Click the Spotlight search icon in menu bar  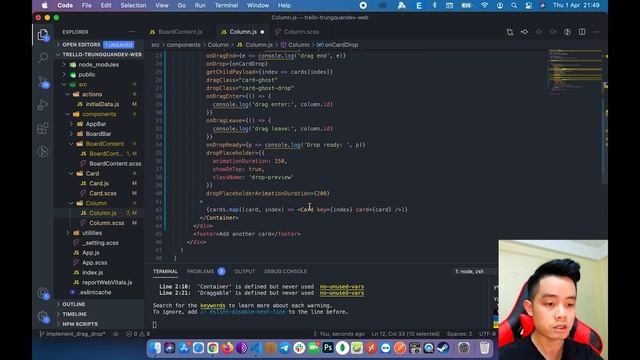(x=514, y=6)
